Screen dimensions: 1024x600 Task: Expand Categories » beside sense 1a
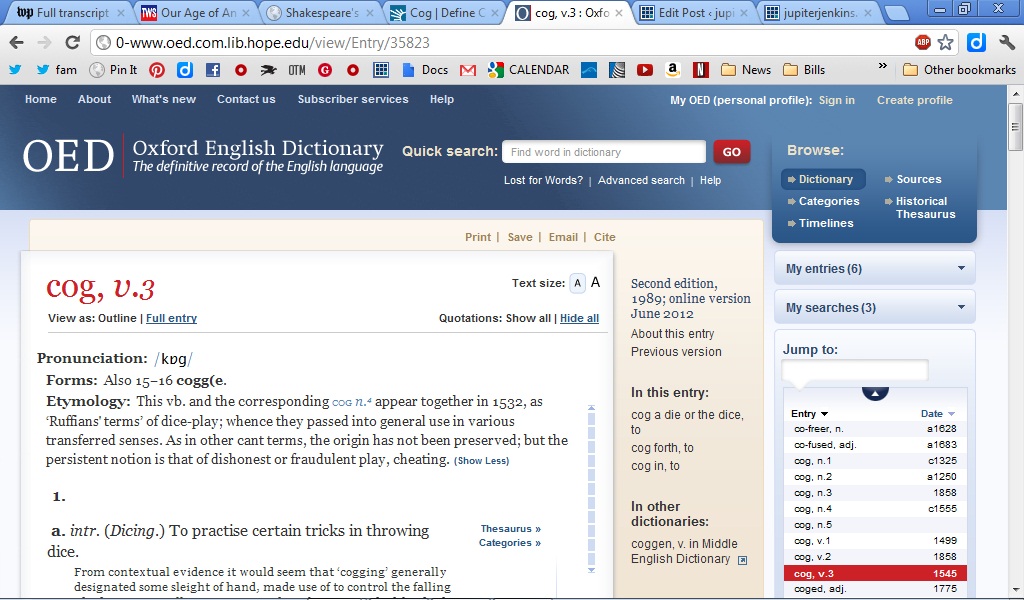click(x=509, y=543)
